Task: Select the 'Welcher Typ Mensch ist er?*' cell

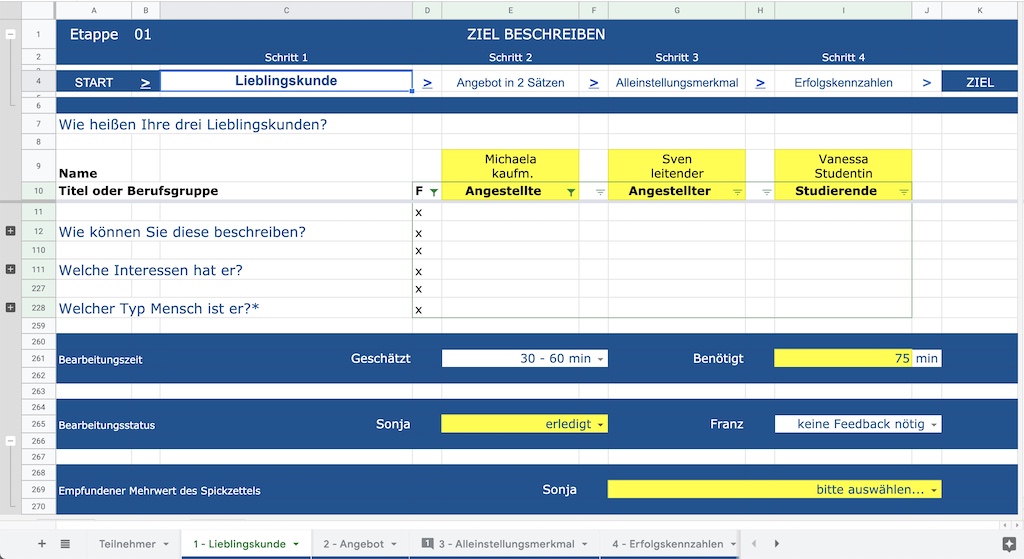Action: (159, 308)
